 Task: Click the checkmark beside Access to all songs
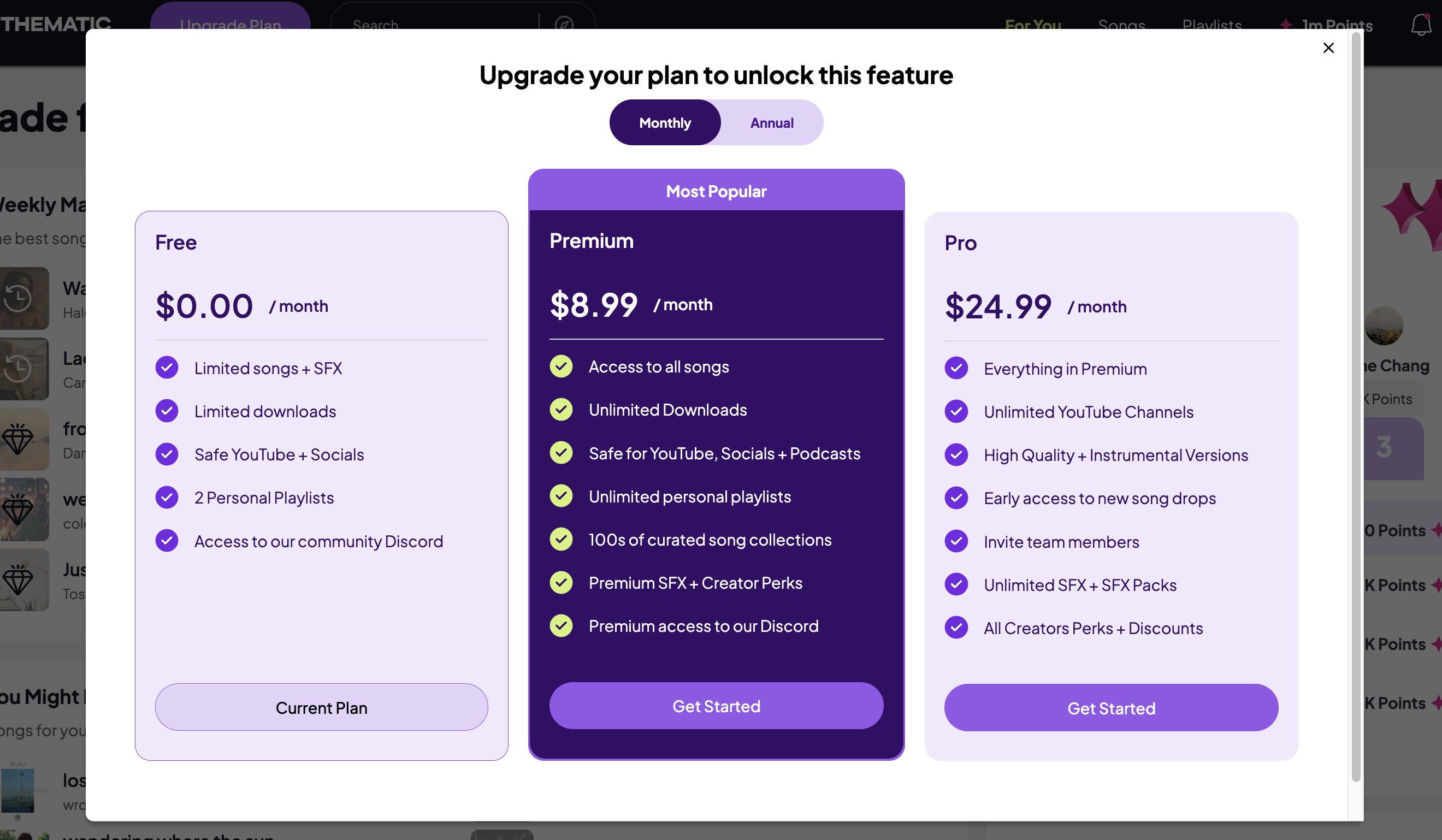[x=561, y=367]
